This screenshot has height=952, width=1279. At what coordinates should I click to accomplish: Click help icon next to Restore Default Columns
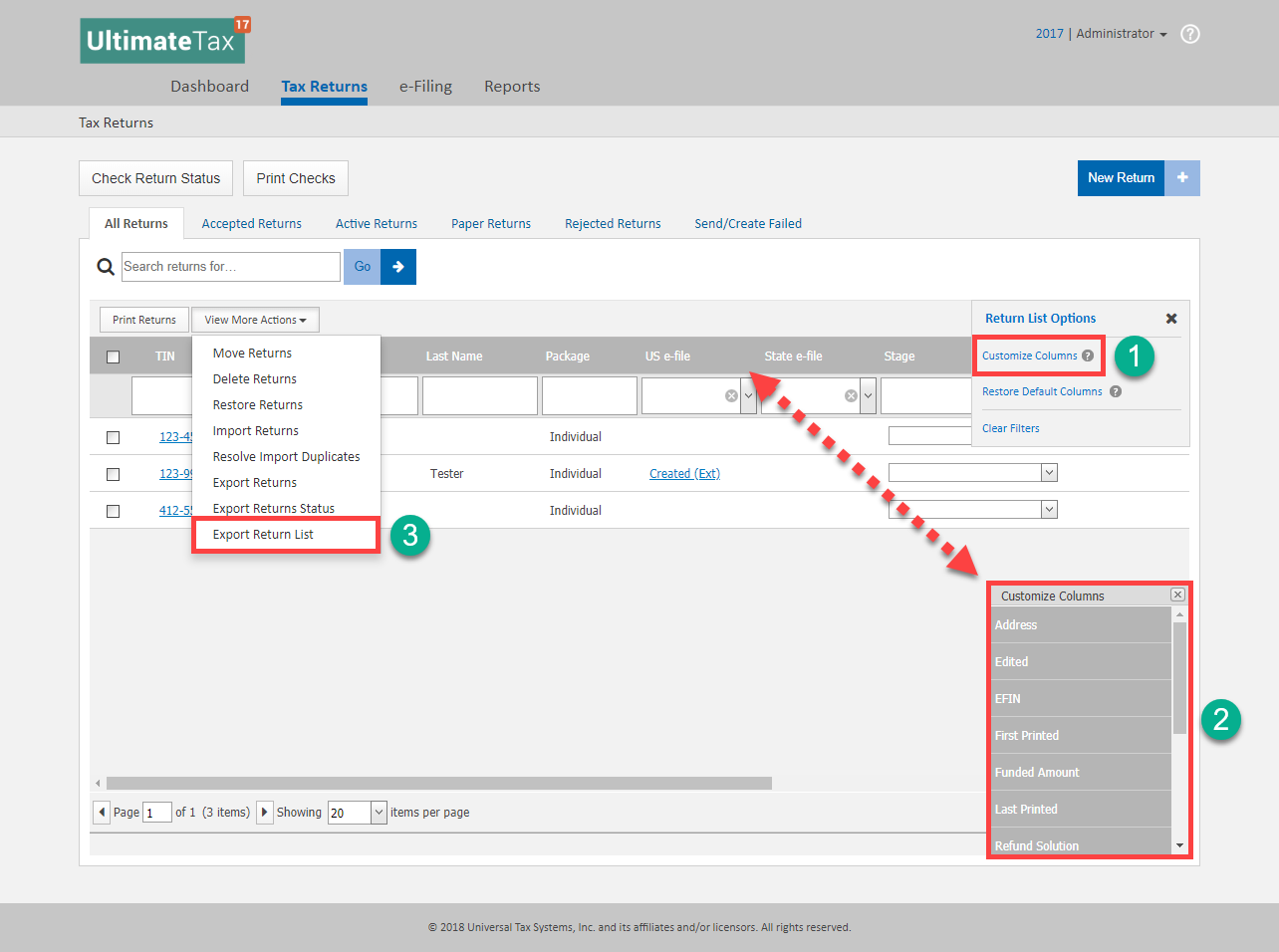click(1116, 391)
